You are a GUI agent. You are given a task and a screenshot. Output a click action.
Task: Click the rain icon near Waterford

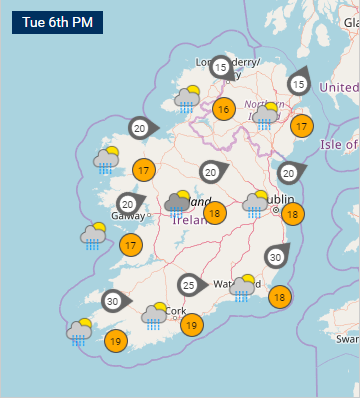[x=242, y=288]
